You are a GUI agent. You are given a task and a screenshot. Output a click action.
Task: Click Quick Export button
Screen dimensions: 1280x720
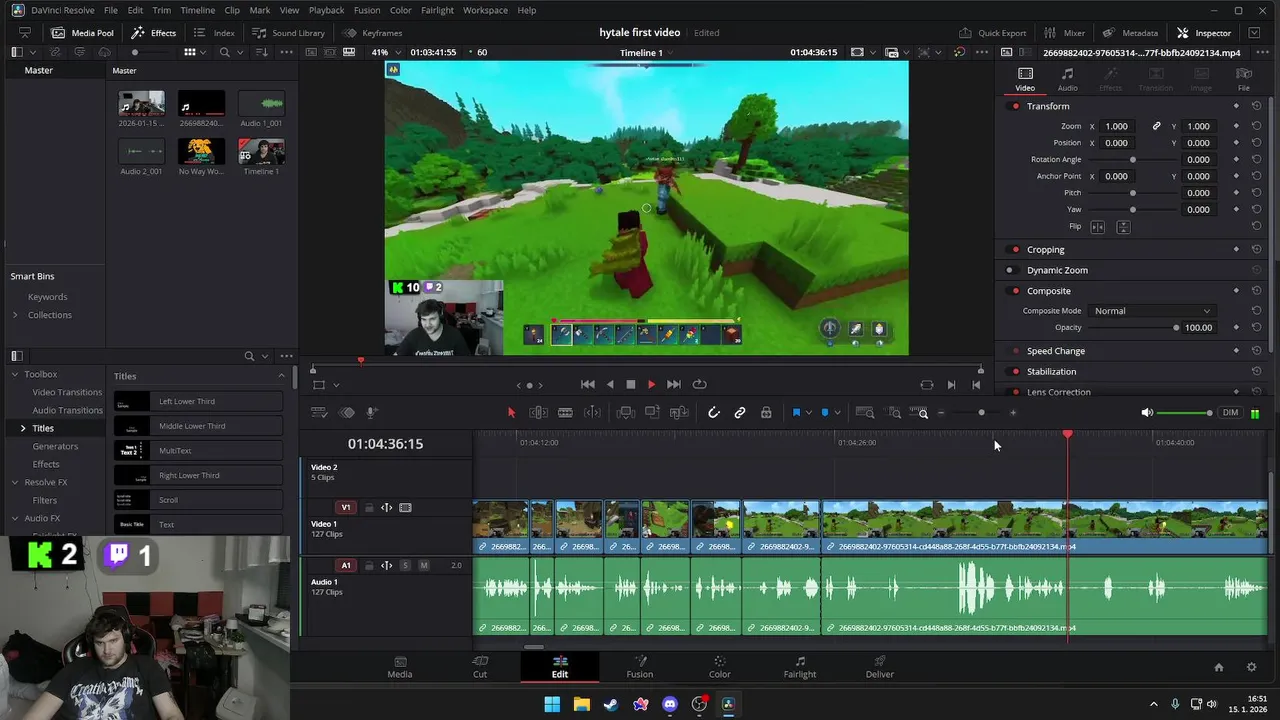pyautogui.click(x=992, y=33)
